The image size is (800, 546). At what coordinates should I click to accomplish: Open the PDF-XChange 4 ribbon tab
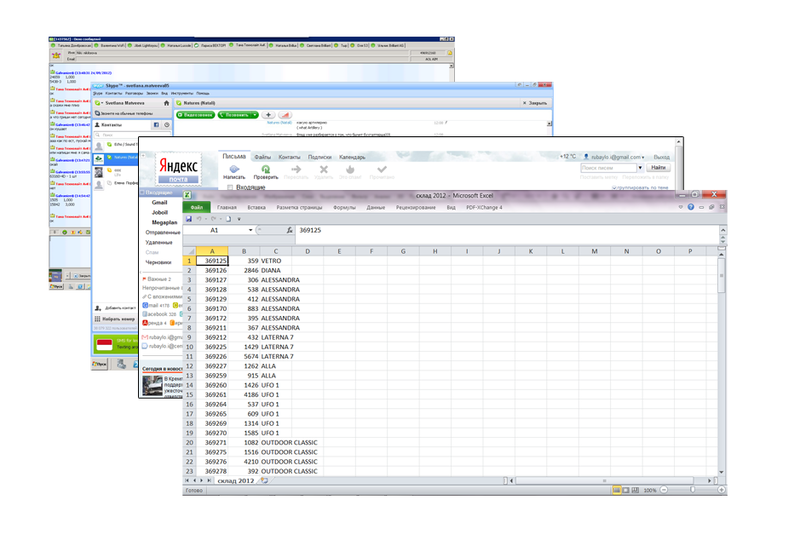pyautogui.click(x=484, y=208)
